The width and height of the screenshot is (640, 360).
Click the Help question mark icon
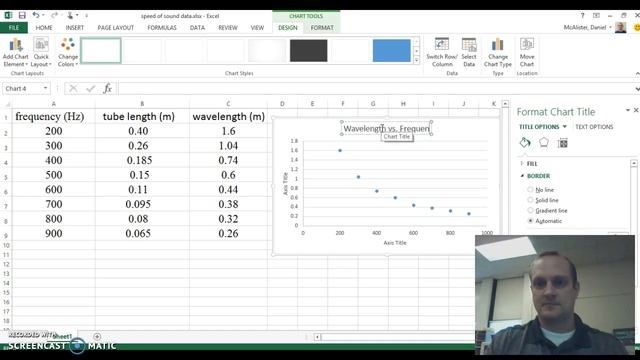click(582, 16)
